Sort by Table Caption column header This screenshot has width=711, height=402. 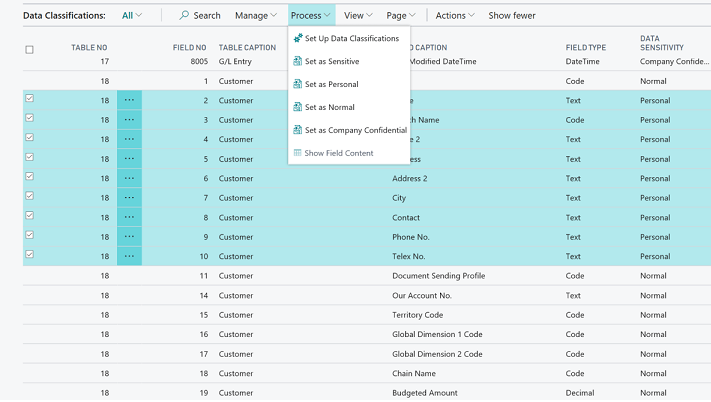(x=247, y=48)
